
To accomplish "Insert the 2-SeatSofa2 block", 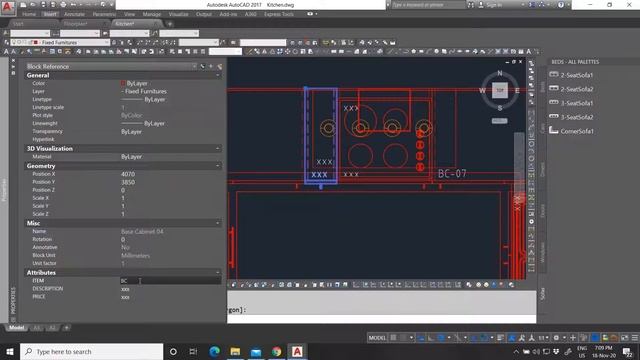I will pos(571,89).
